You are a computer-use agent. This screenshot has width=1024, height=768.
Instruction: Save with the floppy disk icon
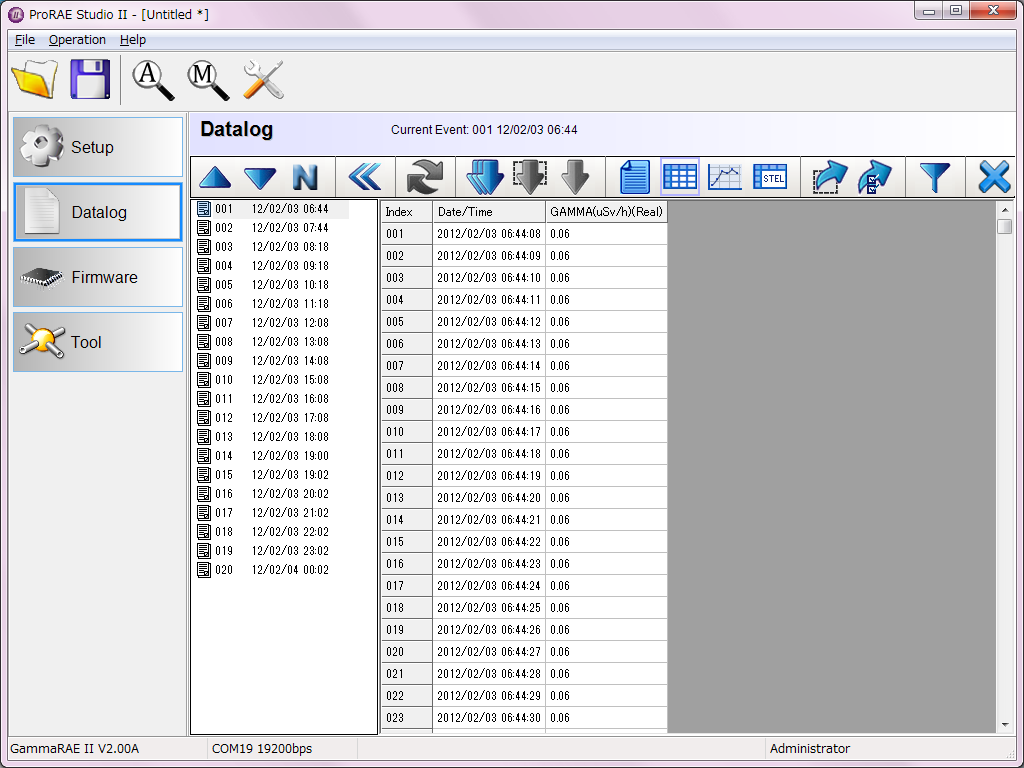pos(90,79)
